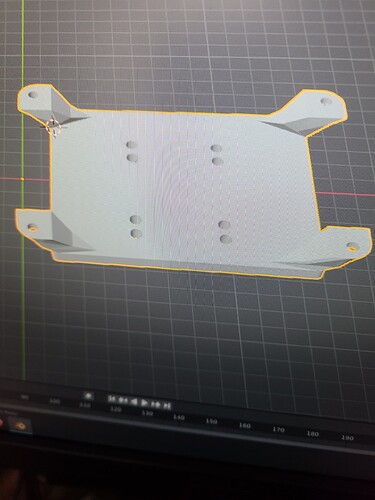Image resolution: width=375 pixels, height=500 pixels.
Task: Jump to the next keyframe
Action: click(156, 404)
